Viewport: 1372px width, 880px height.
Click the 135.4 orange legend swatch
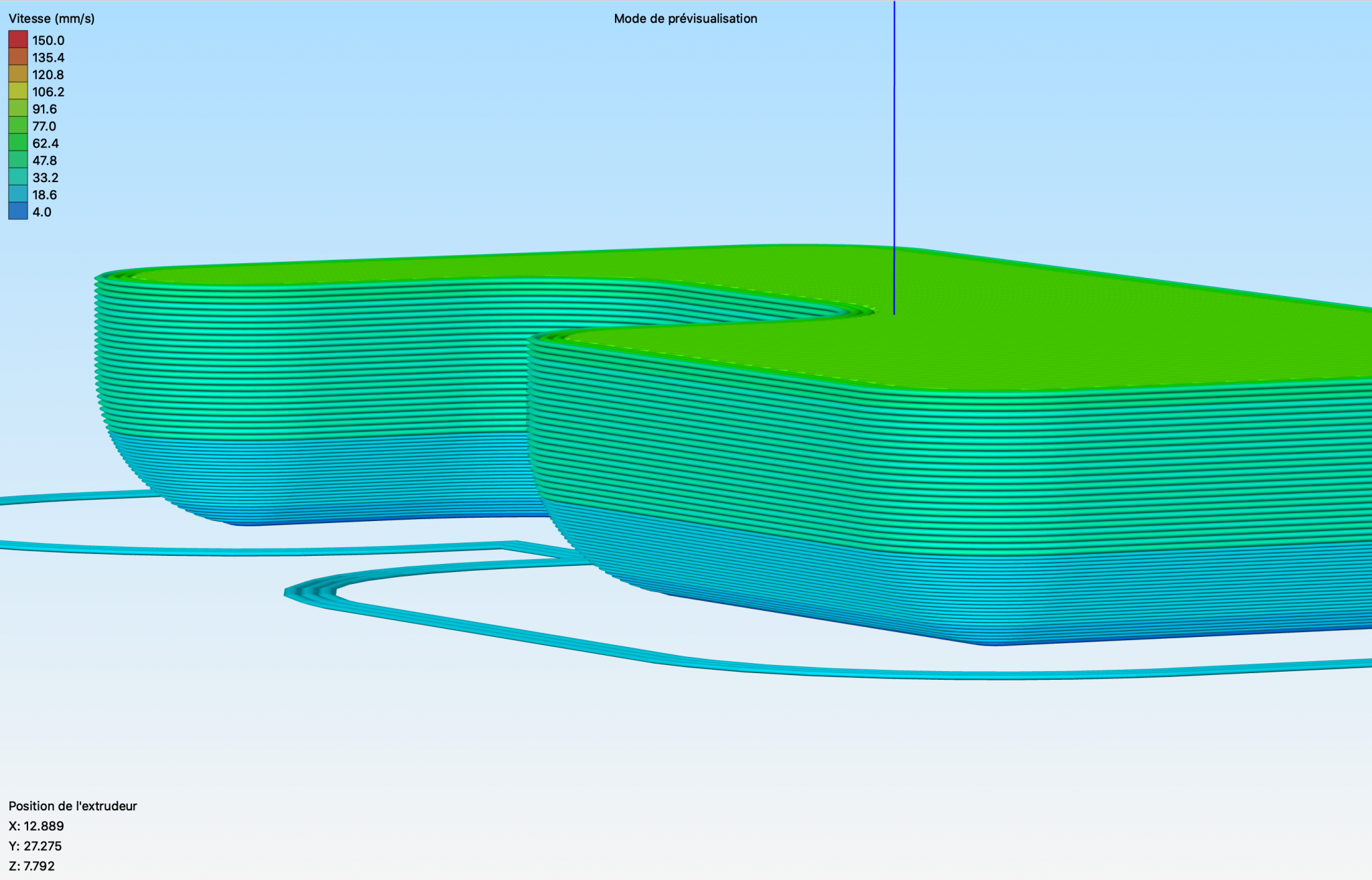tap(18, 57)
